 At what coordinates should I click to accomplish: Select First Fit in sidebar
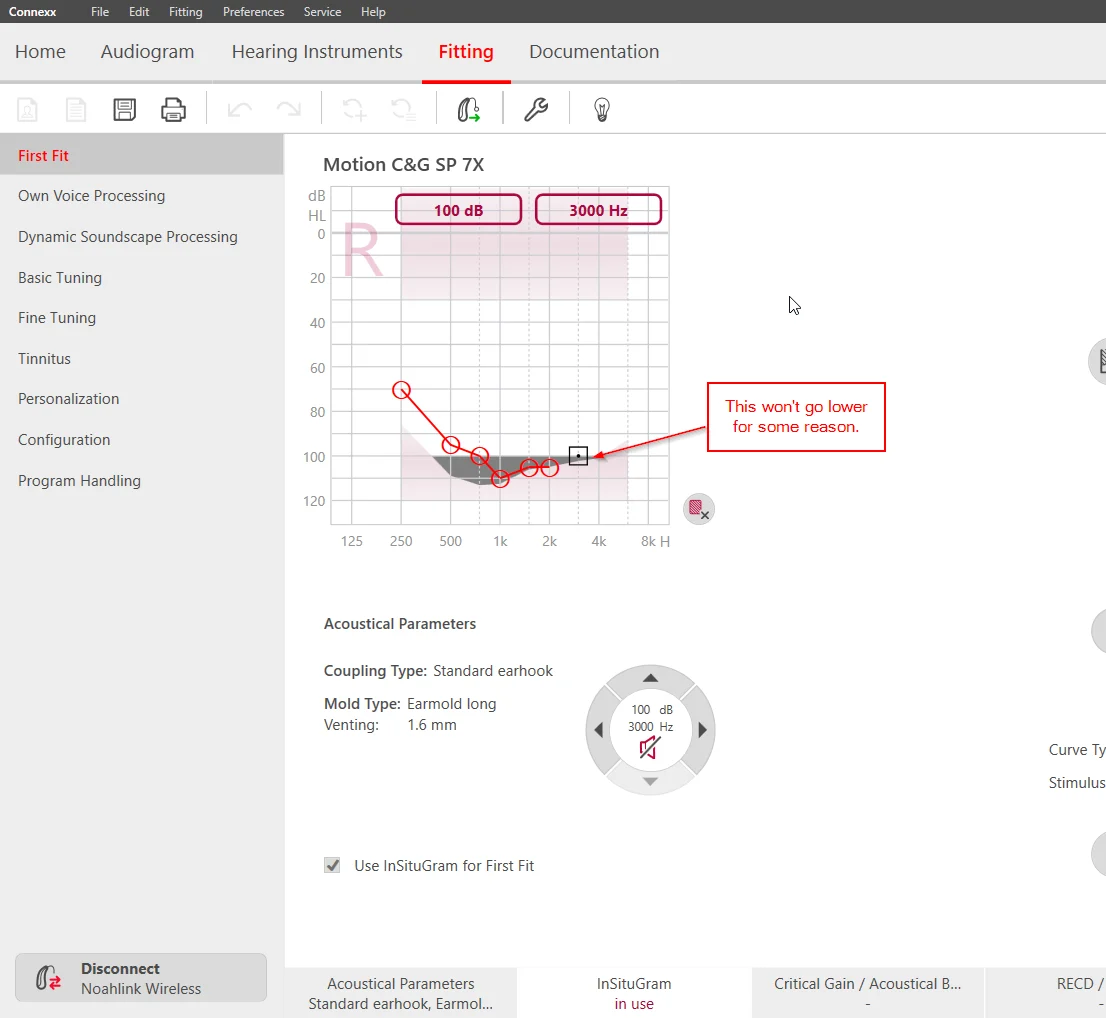coord(142,155)
